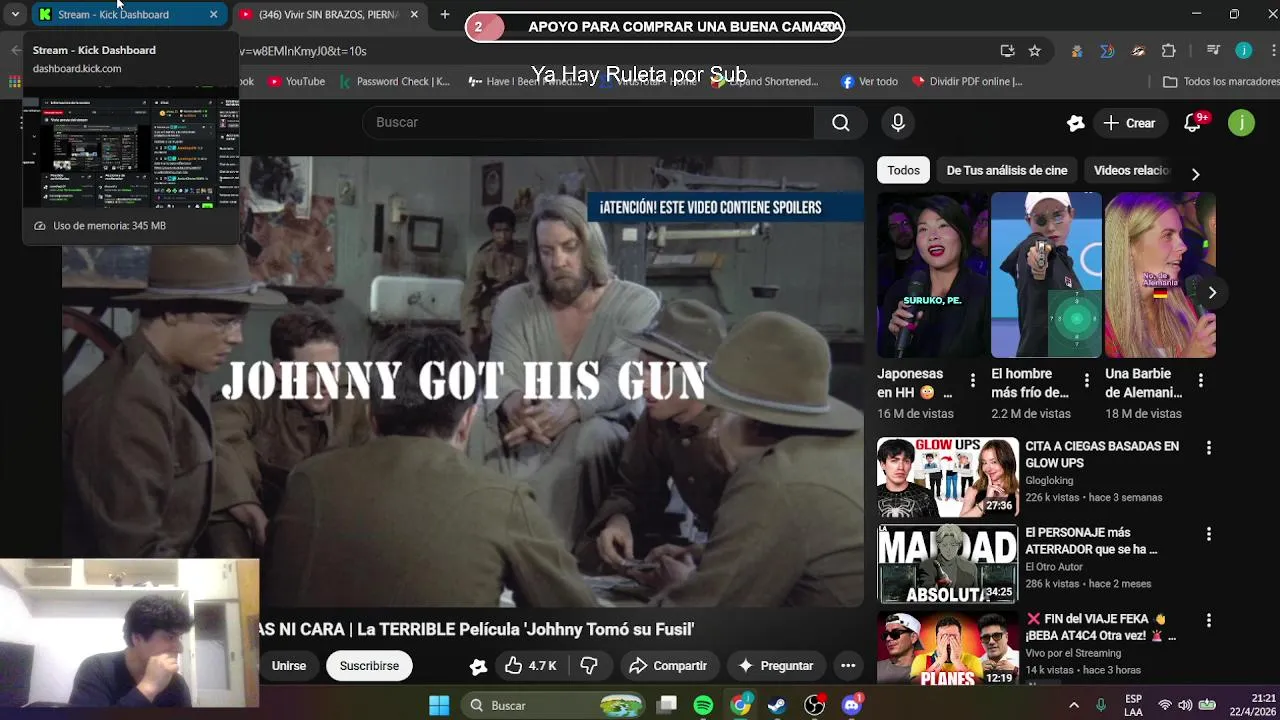
Task: Click the Preguntar button
Action: pyautogui.click(x=775, y=666)
